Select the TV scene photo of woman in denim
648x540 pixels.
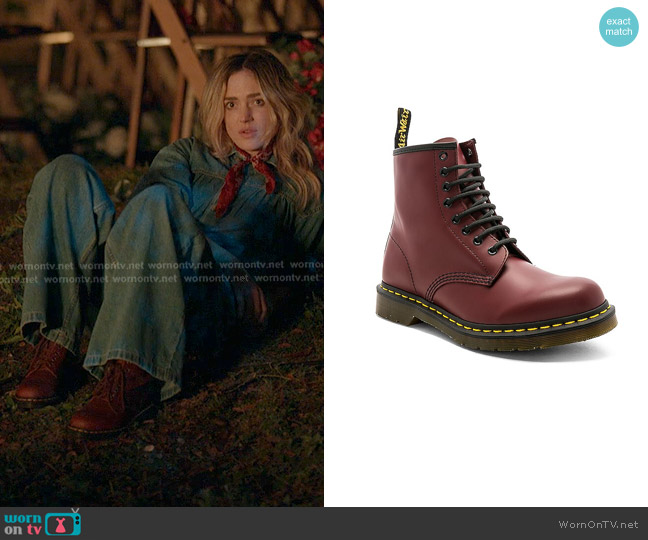[162, 253]
